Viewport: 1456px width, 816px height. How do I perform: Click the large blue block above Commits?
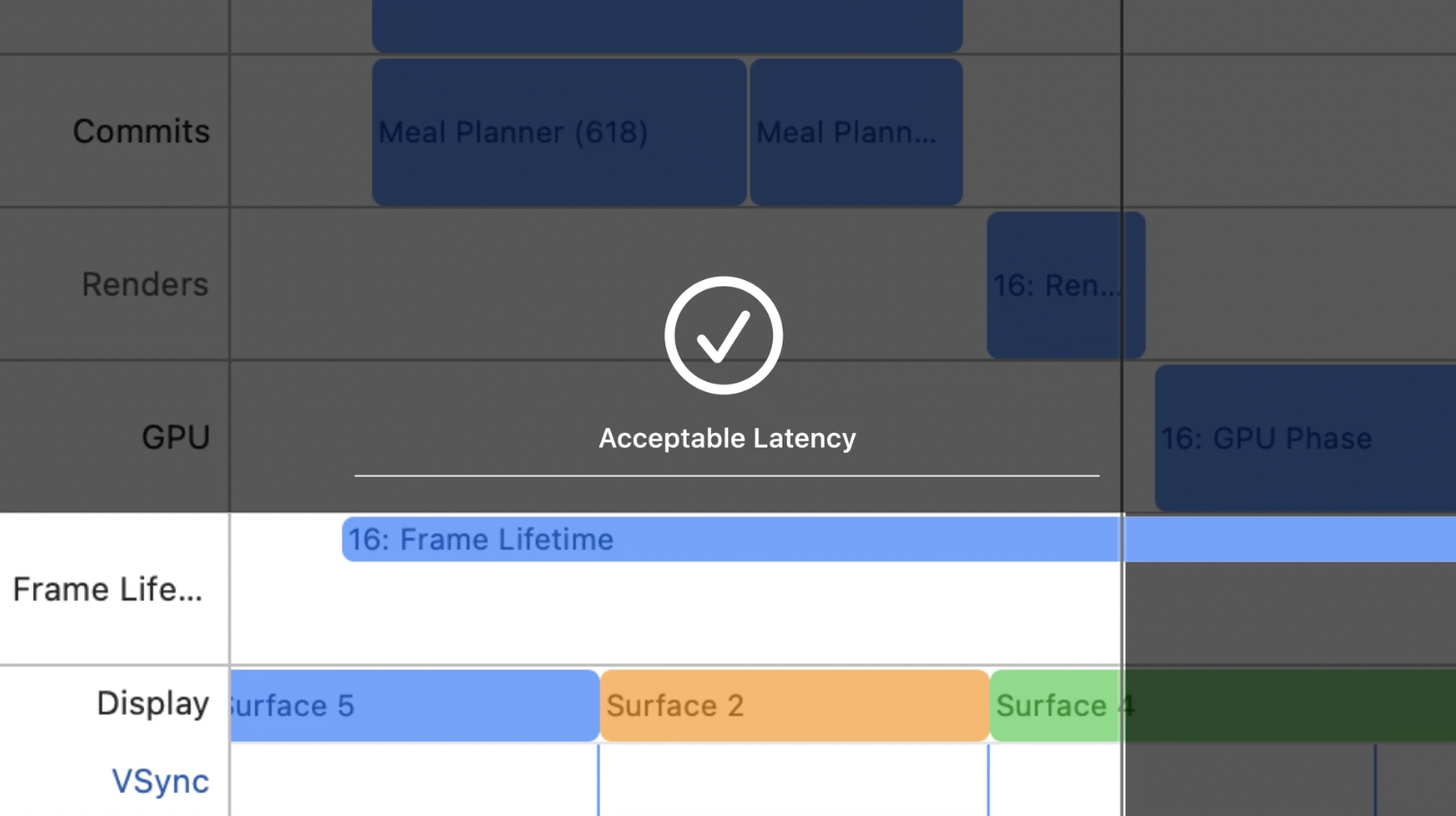pos(667,25)
